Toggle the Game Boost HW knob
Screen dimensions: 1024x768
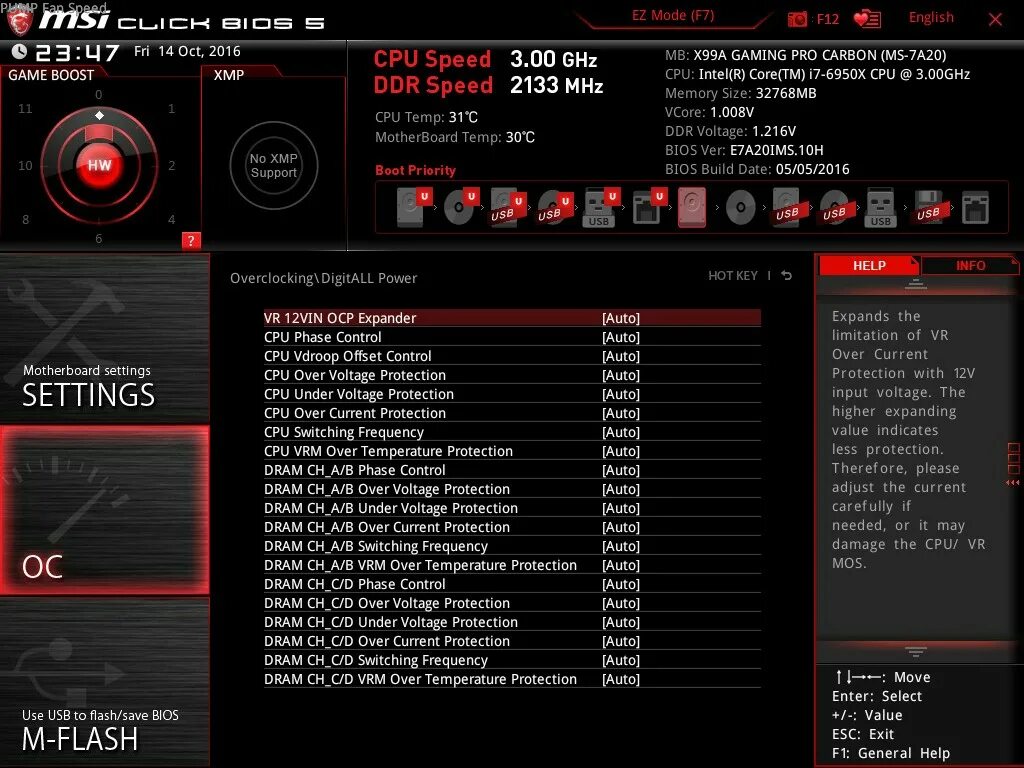pyautogui.click(x=99, y=165)
